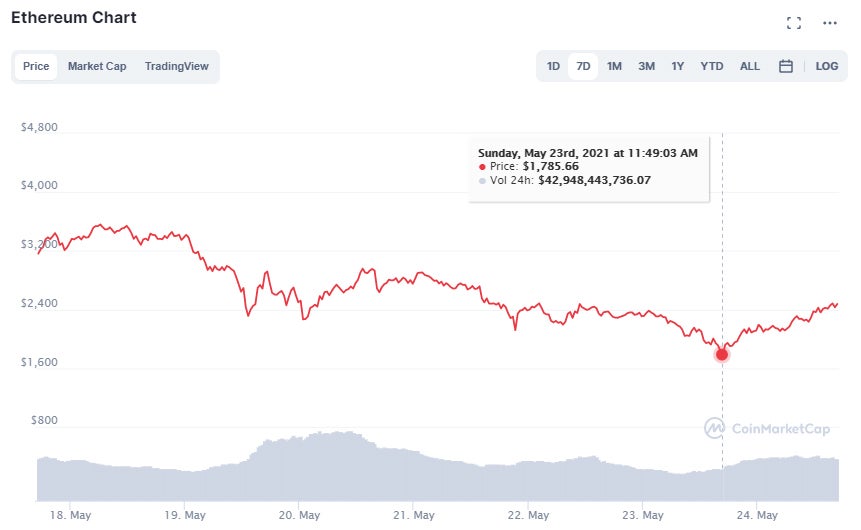This screenshot has height=530, width=861.
Task: Click the CoinMarketCap watermark logo
Action: point(767,428)
